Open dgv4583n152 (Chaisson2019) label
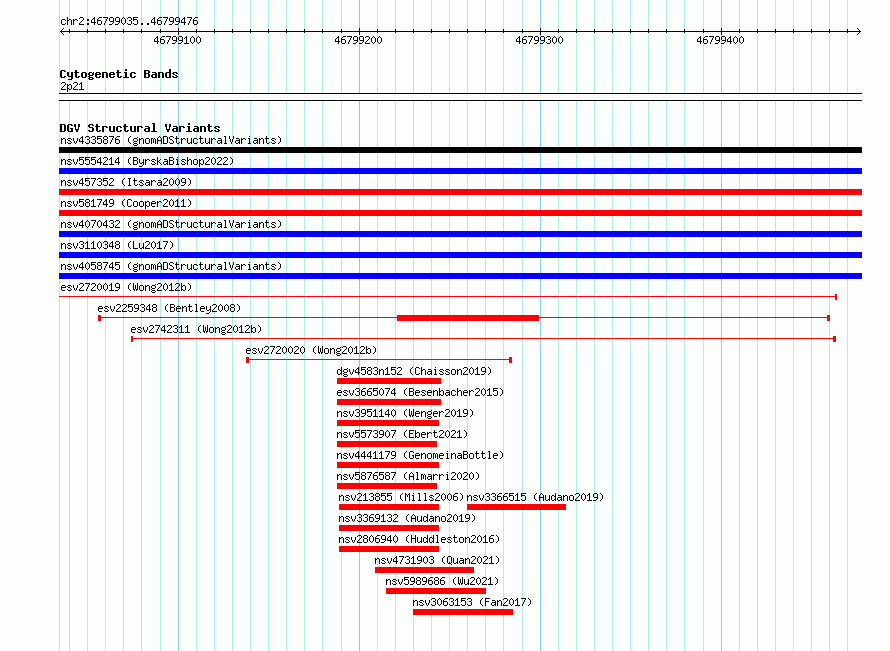890x651 pixels. 414,371
